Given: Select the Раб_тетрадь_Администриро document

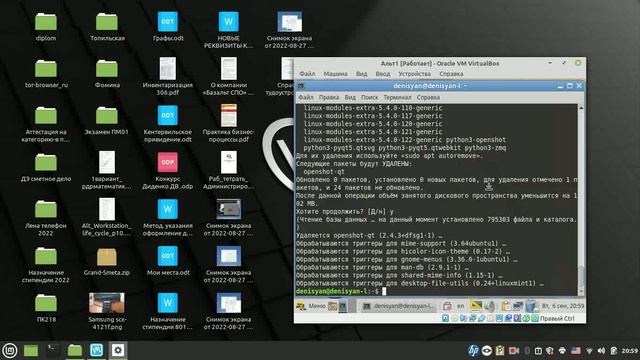Looking at the screenshot, I should click(x=229, y=162).
